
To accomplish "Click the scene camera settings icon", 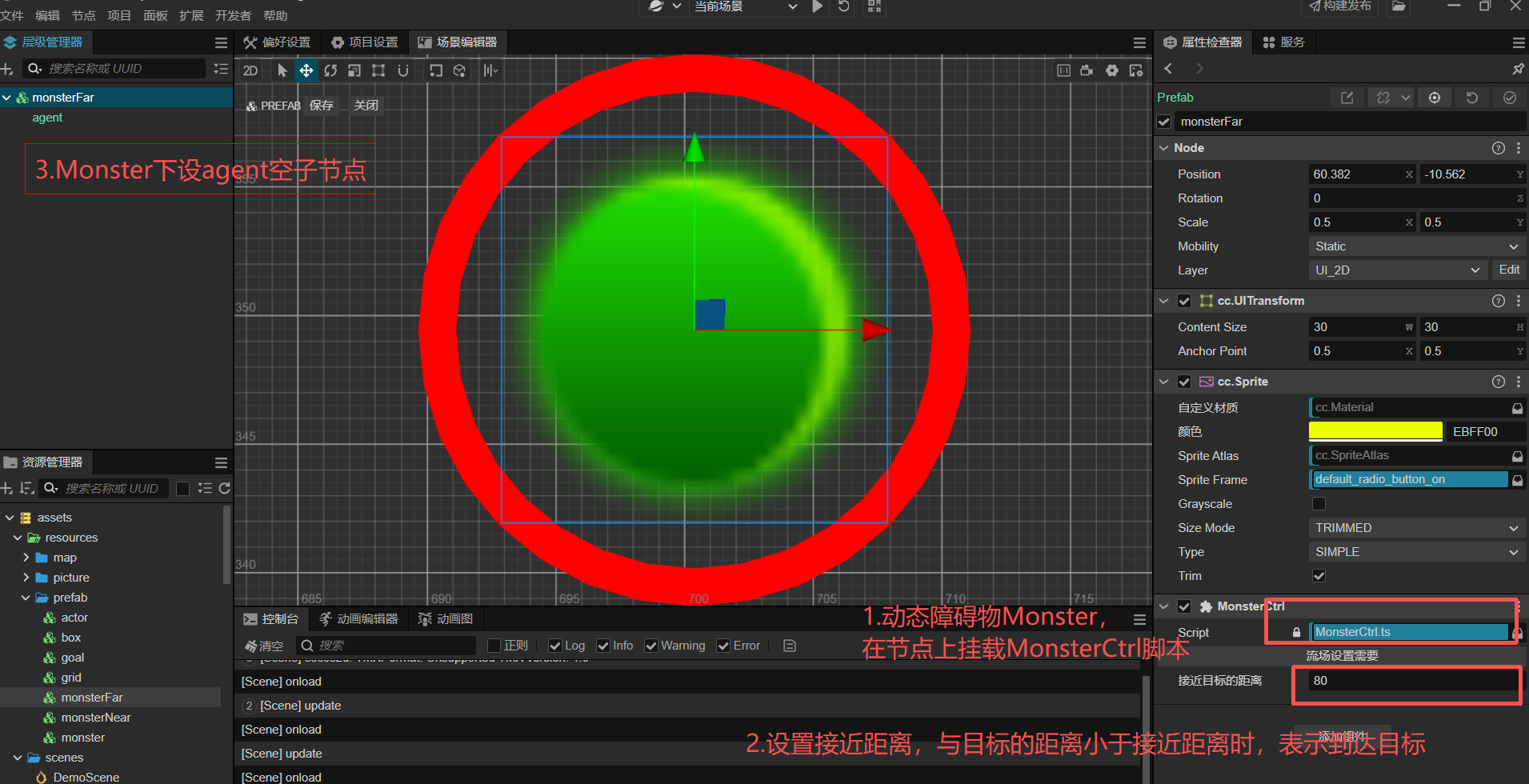I will (x=1087, y=70).
